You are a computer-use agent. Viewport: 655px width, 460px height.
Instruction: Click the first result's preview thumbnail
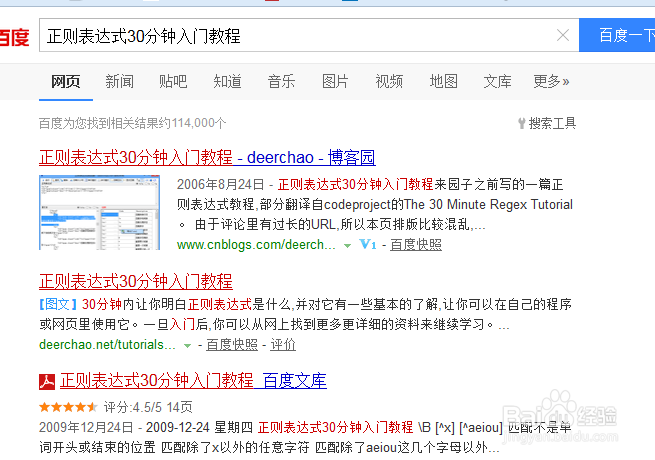98,212
